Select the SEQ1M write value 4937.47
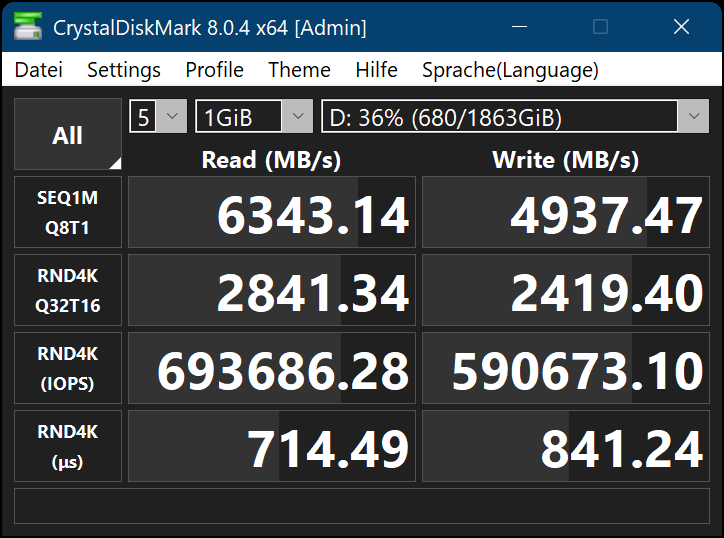This screenshot has width=724, height=538. (x=566, y=212)
